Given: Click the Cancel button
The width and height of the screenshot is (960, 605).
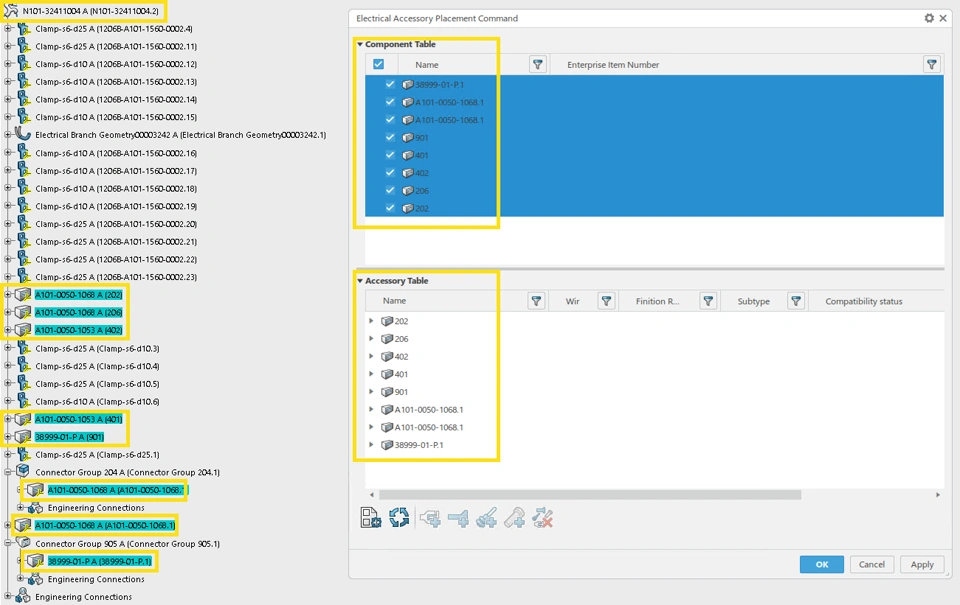Looking at the screenshot, I should [871, 564].
